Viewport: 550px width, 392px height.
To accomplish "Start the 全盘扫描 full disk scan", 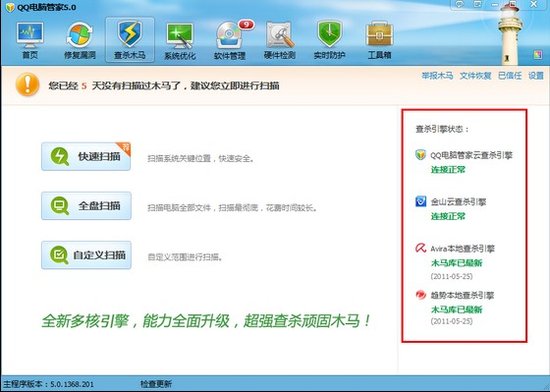I will coord(86,206).
